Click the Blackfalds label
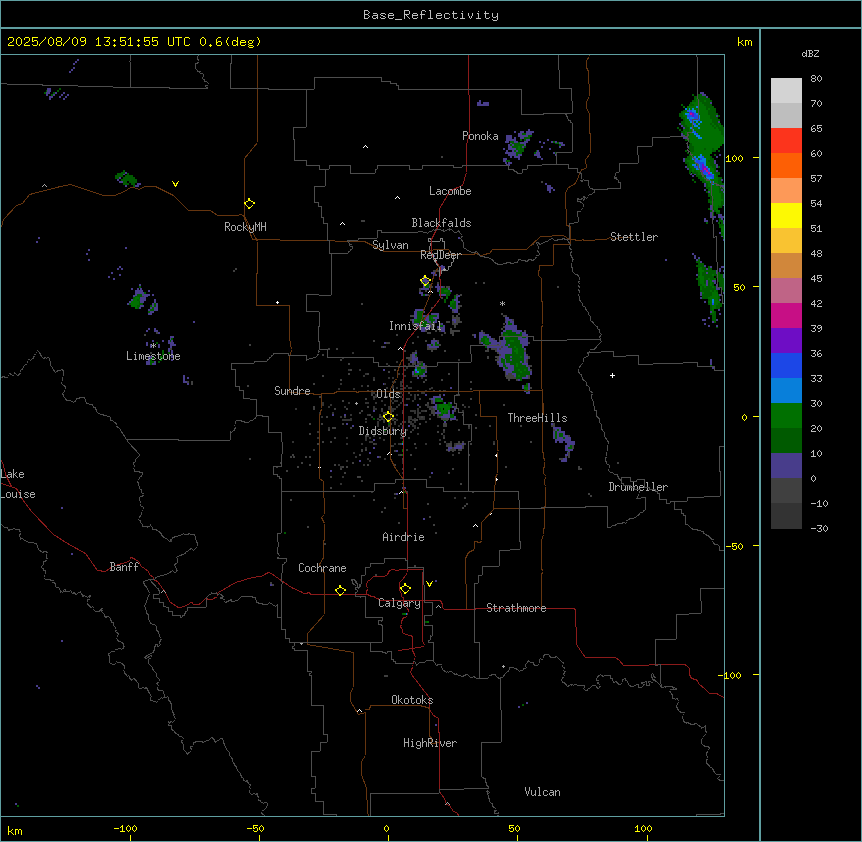 click(x=441, y=223)
